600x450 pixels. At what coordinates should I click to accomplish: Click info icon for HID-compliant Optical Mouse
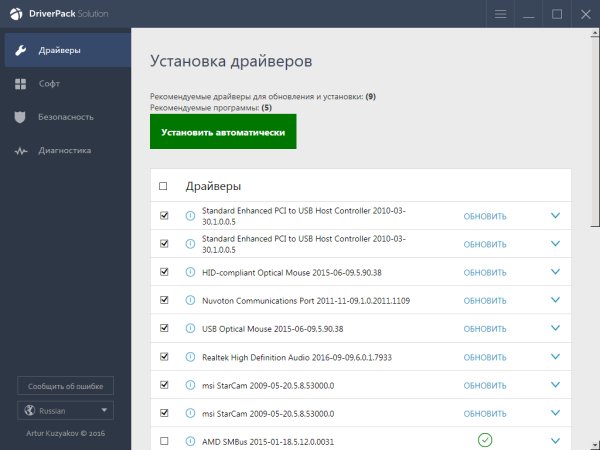(x=190, y=272)
